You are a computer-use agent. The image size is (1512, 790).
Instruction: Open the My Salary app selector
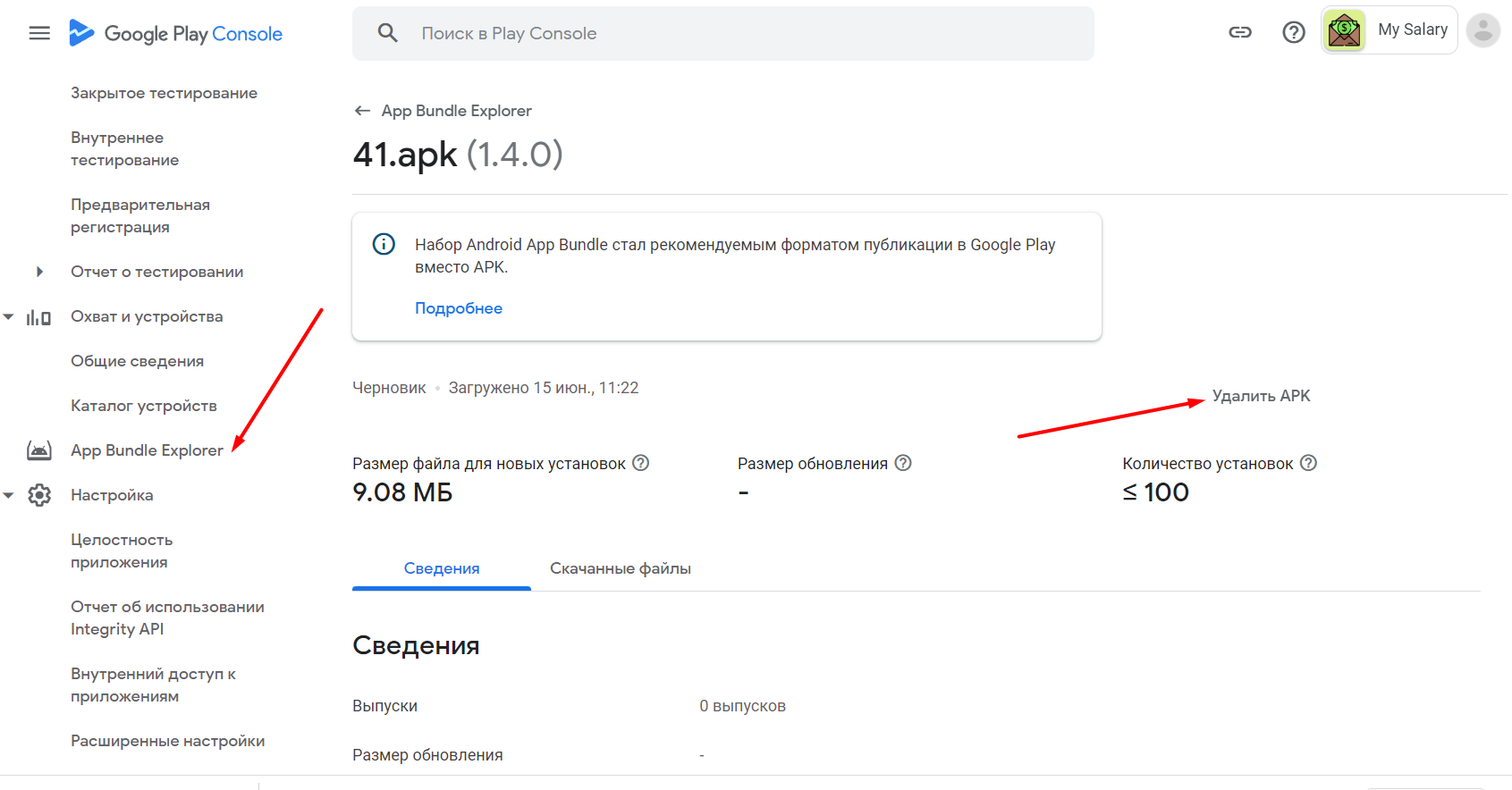tap(1390, 30)
